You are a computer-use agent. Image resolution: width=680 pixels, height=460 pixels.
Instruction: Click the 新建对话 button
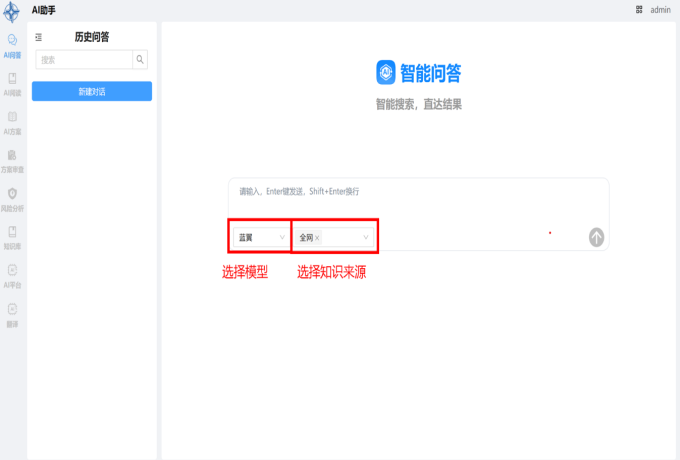click(92, 91)
